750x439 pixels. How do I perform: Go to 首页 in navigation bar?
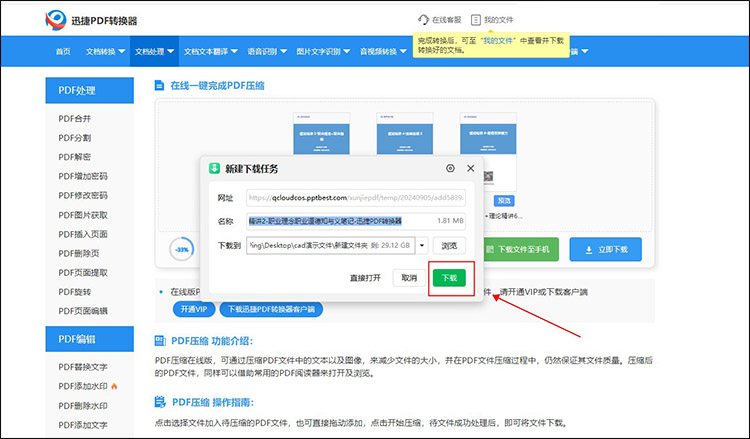pyautogui.click(x=63, y=51)
